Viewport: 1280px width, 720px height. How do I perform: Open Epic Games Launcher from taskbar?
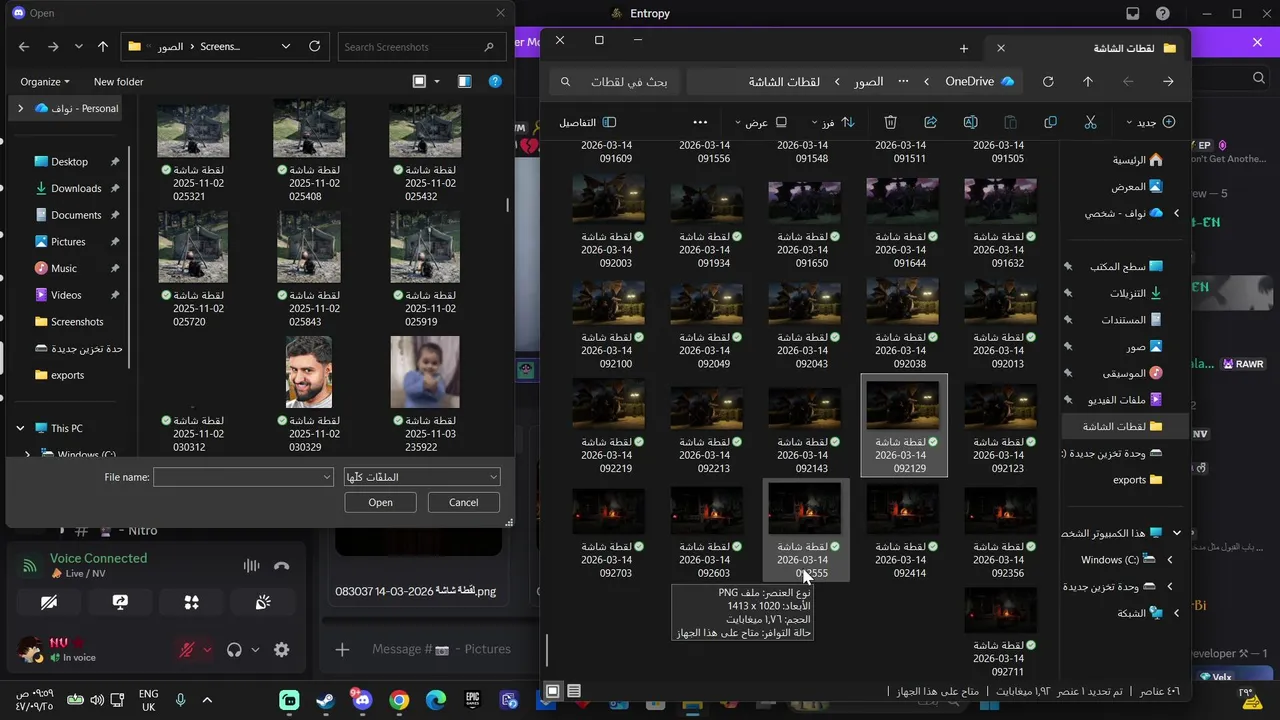[x=472, y=700]
